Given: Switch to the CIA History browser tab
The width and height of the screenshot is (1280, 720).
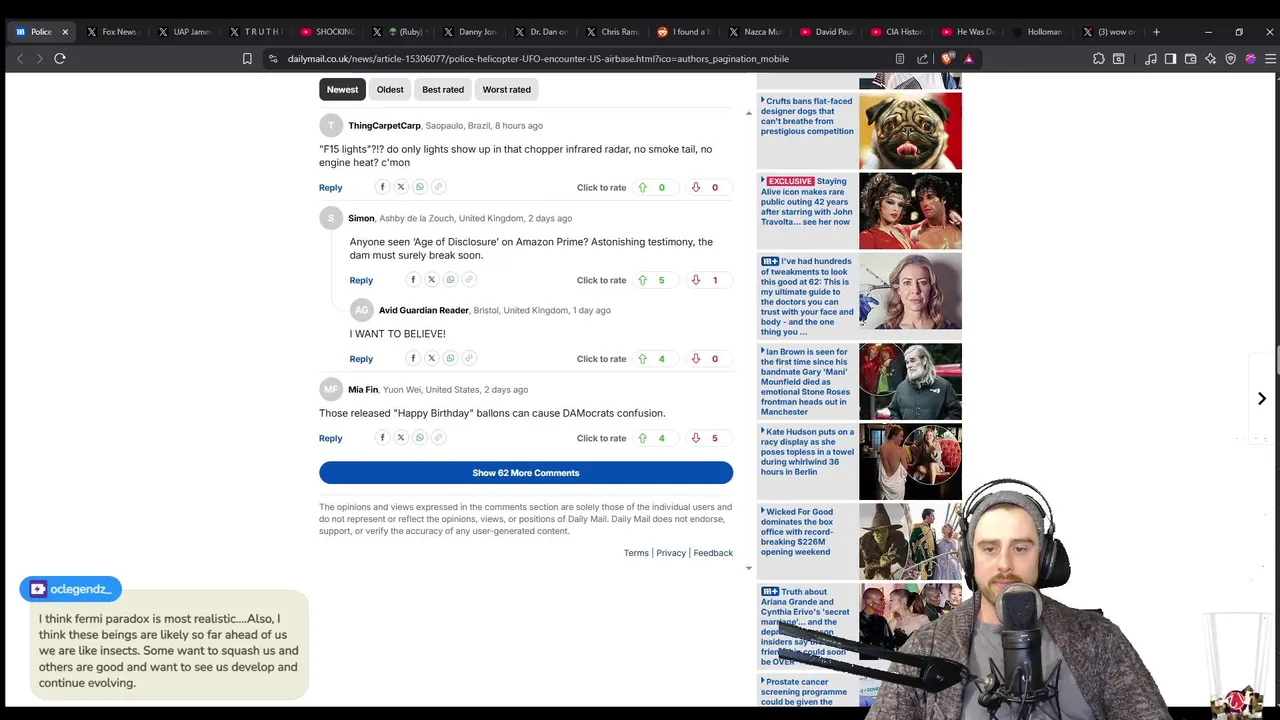Looking at the screenshot, I should point(898,32).
